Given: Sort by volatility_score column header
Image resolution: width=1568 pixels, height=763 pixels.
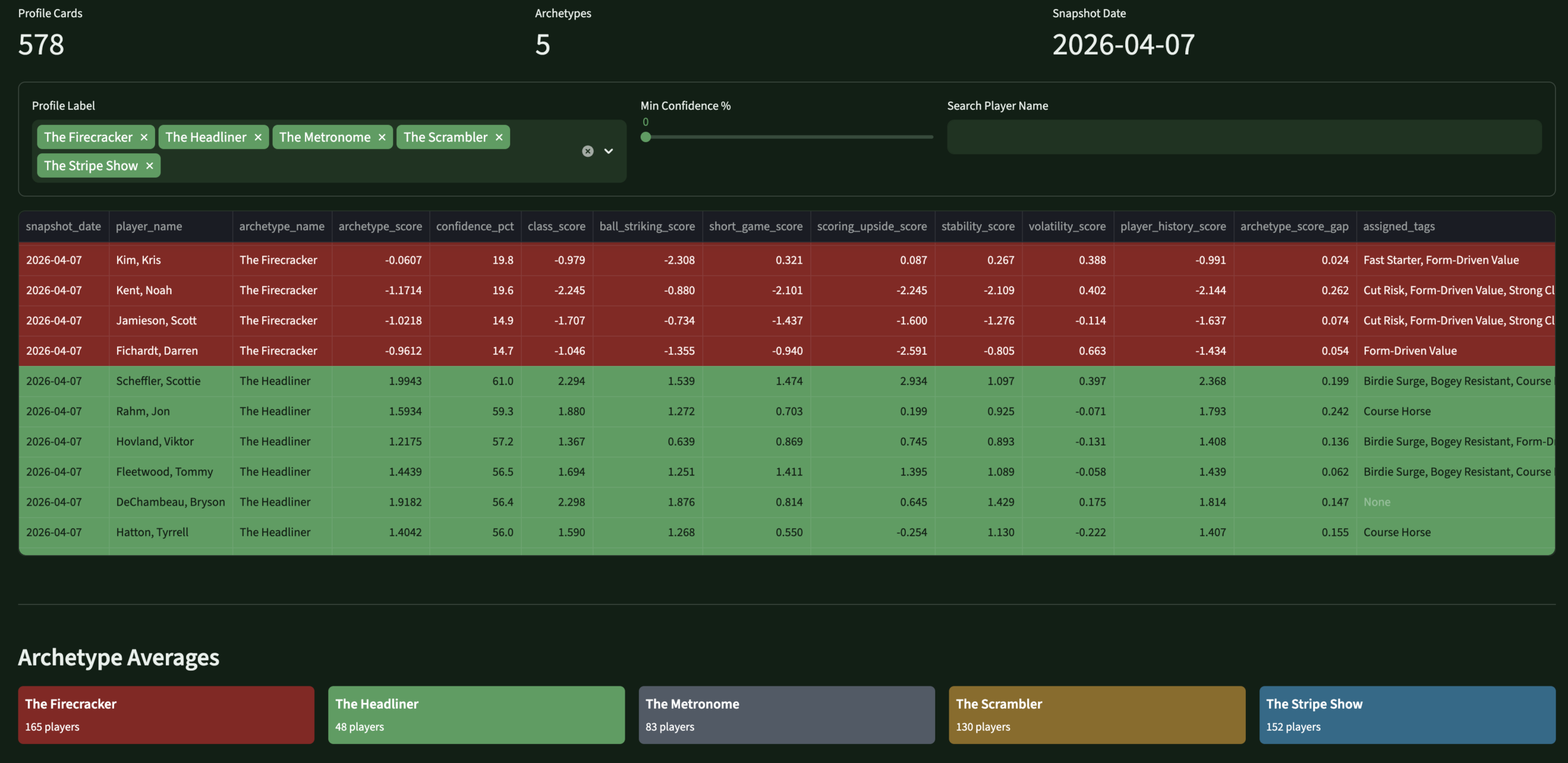Looking at the screenshot, I should (x=1067, y=227).
